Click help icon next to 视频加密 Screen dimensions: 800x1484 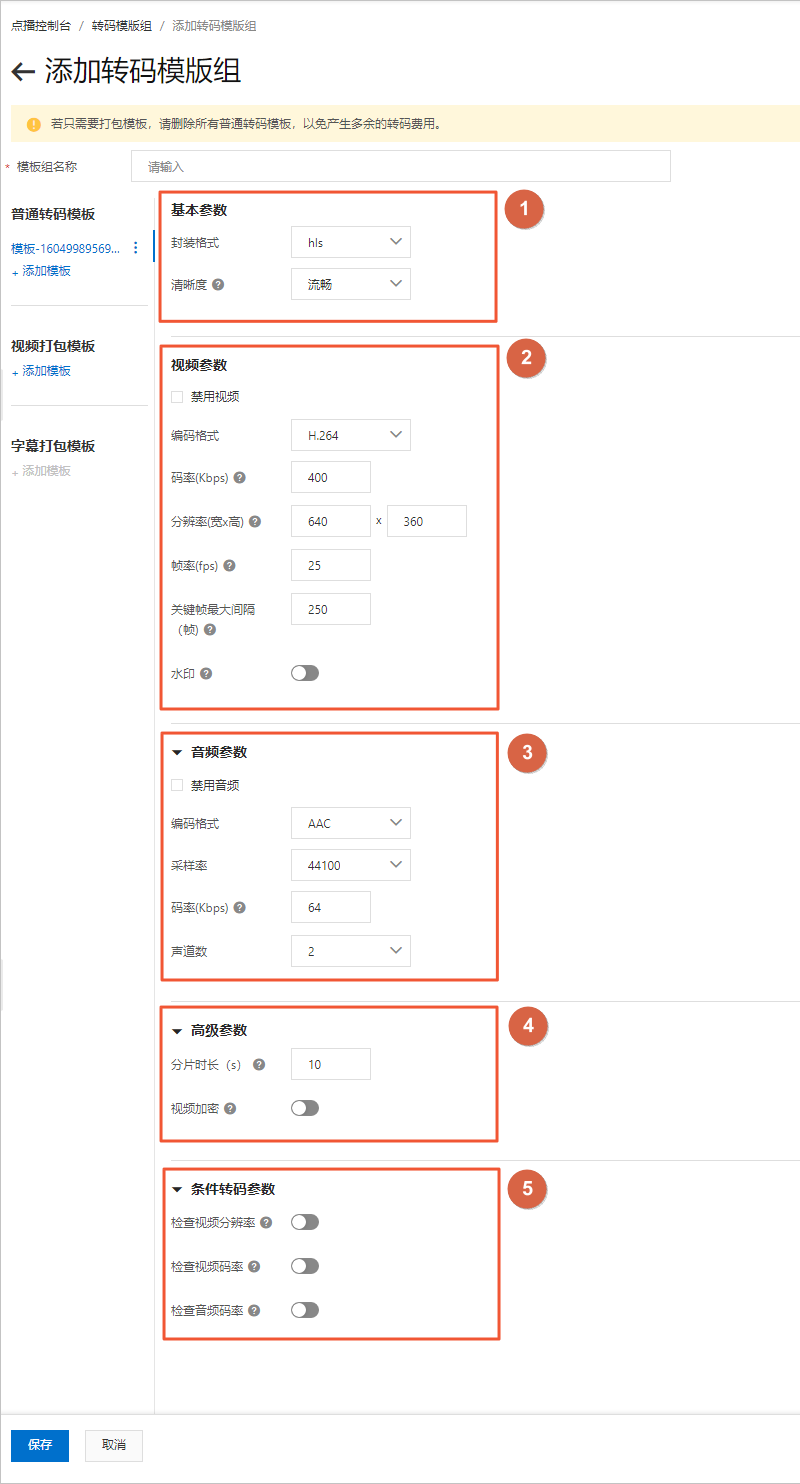coord(230,1109)
